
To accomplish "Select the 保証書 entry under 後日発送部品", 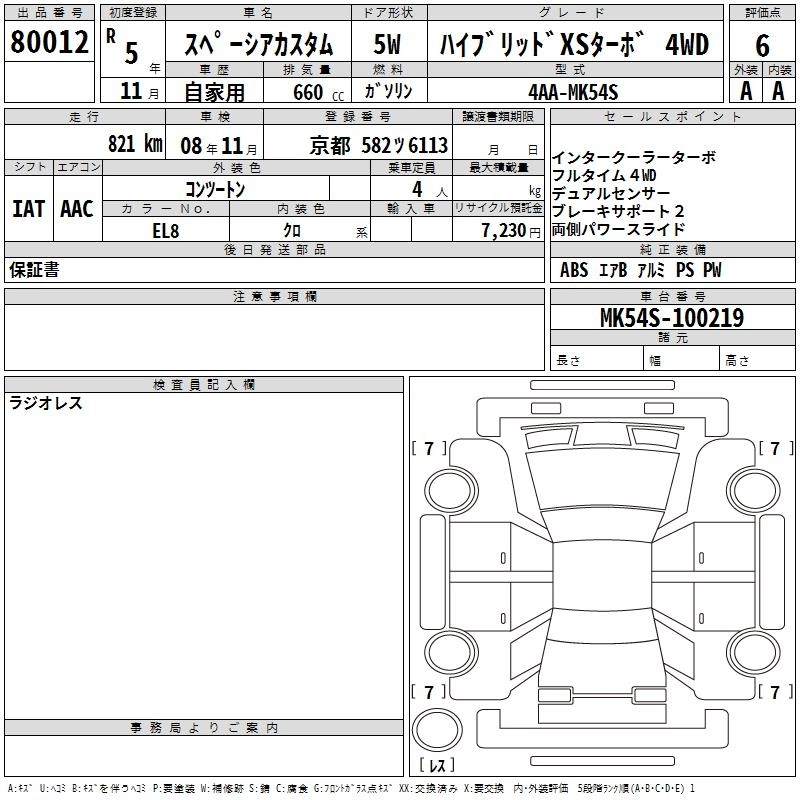I will coord(34,270).
